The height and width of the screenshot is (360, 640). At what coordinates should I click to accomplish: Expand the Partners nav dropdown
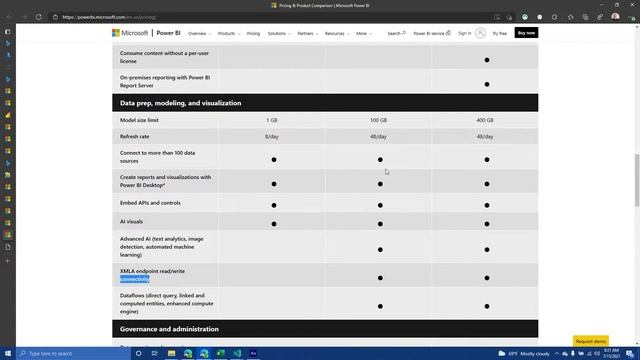308,33
